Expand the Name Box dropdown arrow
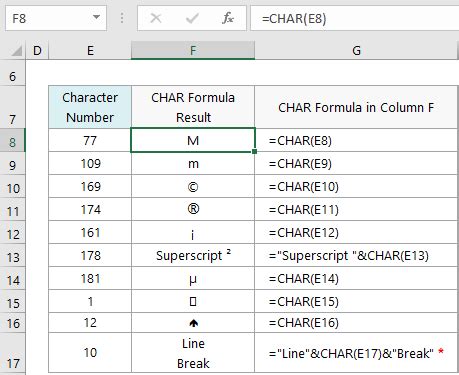The image size is (459, 375). (x=97, y=17)
